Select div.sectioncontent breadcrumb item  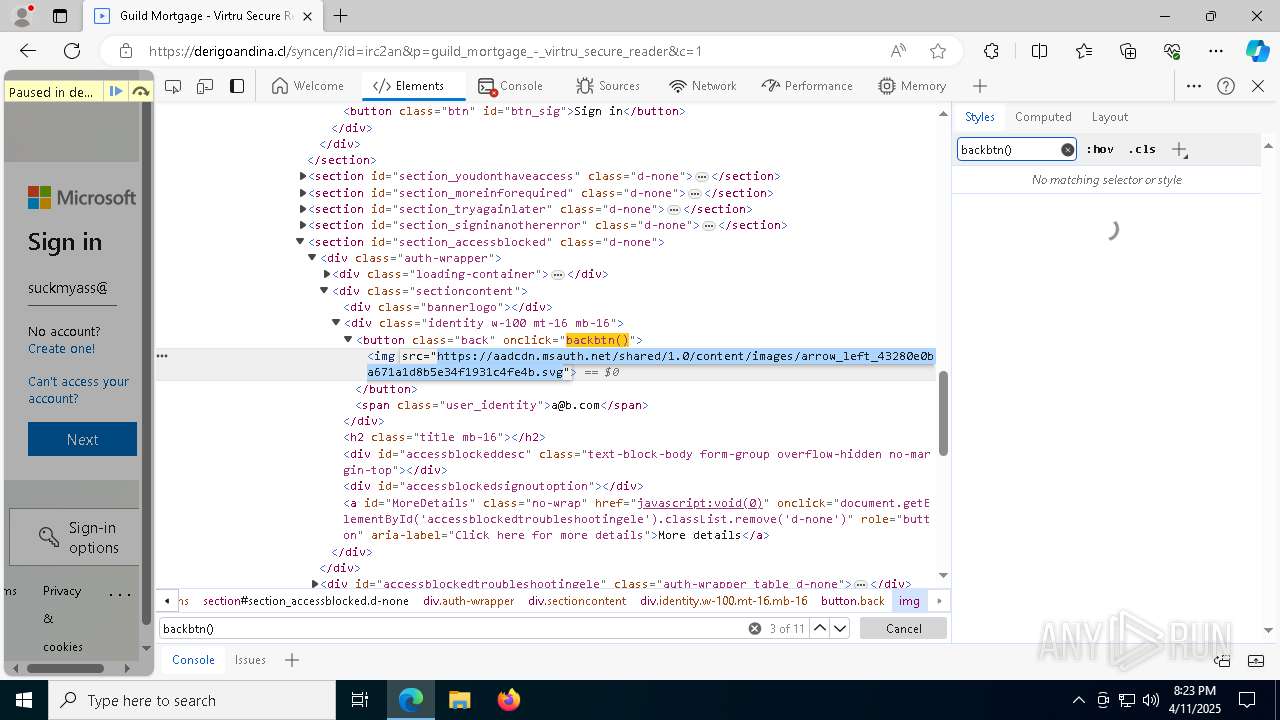(577, 601)
